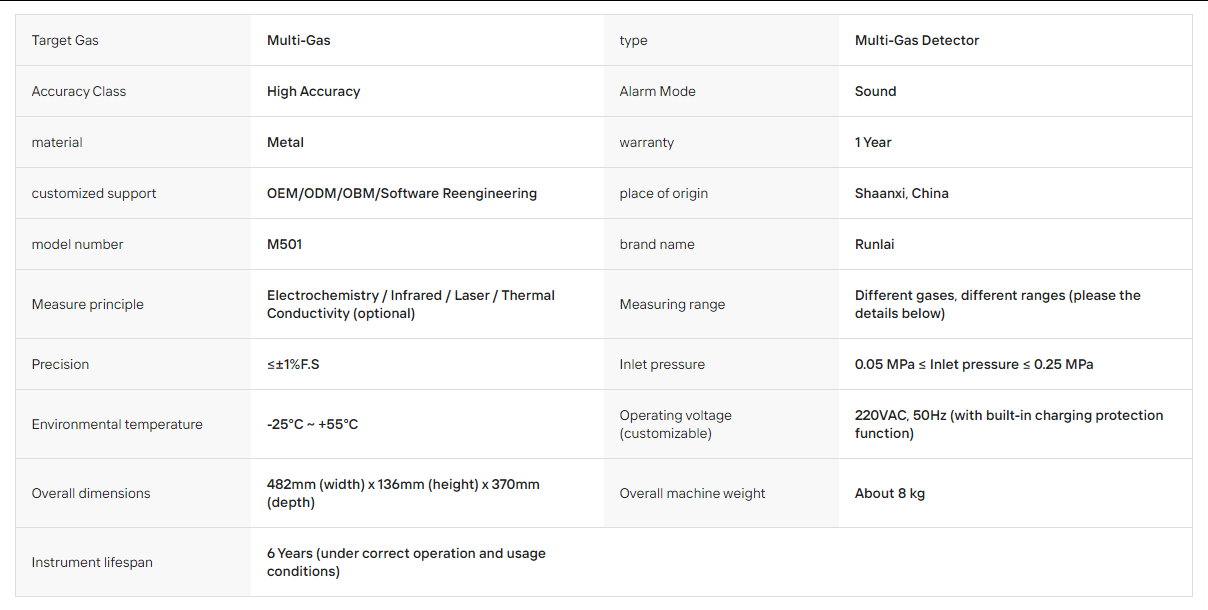This screenshot has width=1208, height=610.
Task: Click the 'Precision' label
Action: click(60, 364)
